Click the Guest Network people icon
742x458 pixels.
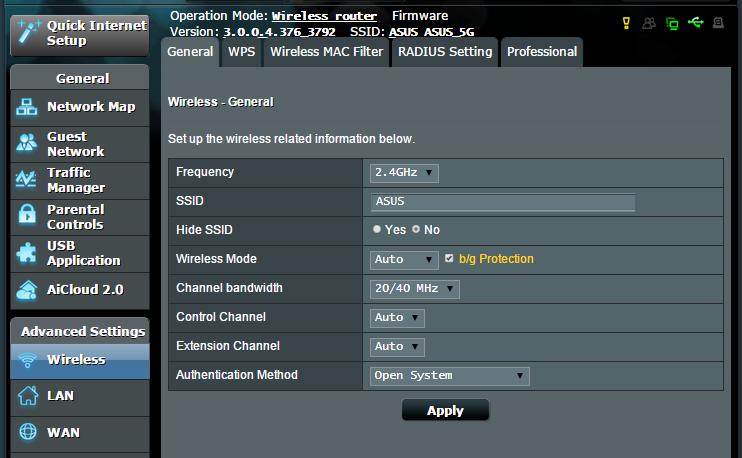(x=26, y=142)
